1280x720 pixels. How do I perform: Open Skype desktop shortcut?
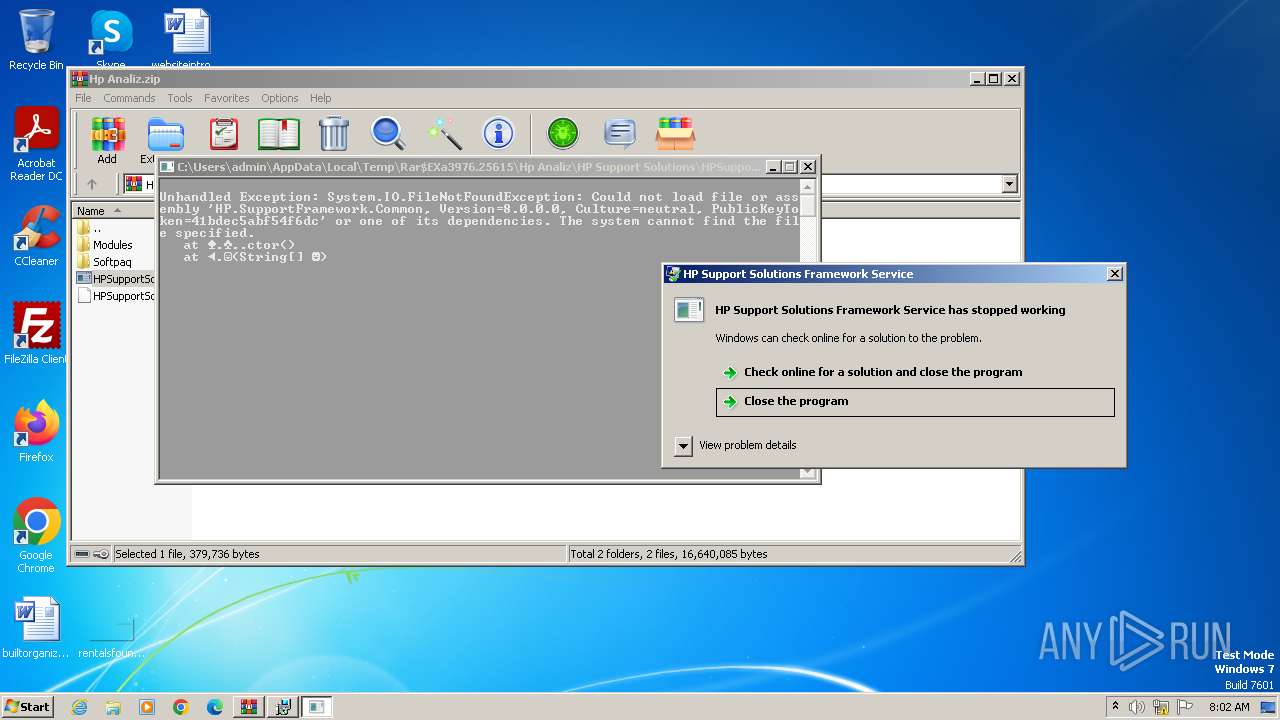(x=110, y=40)
